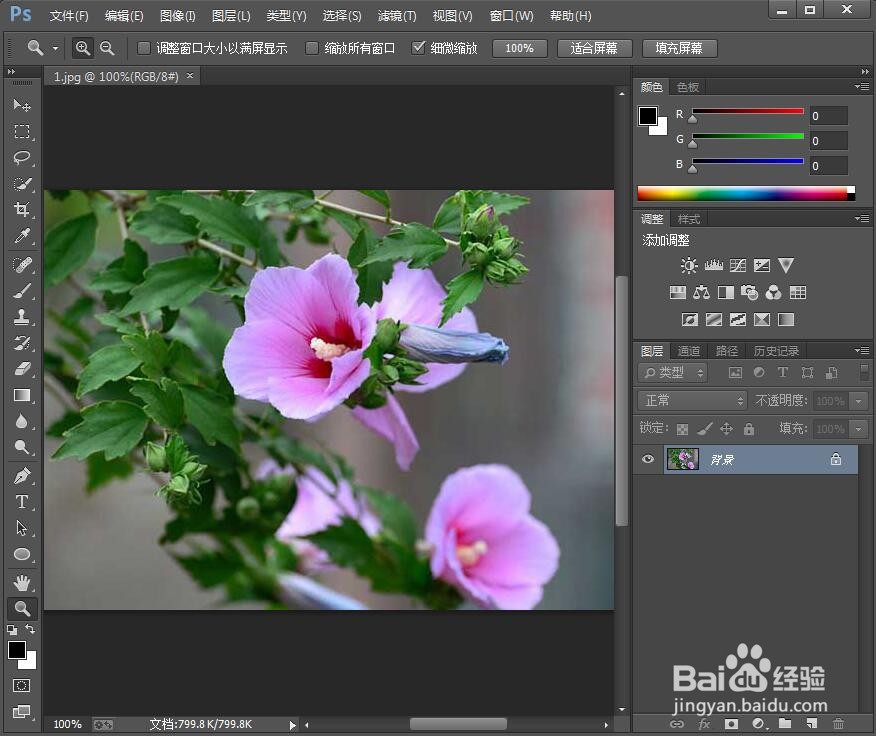Open blending mode dropdown
This screenshot has height=736, width=876.
pos(693,400)
